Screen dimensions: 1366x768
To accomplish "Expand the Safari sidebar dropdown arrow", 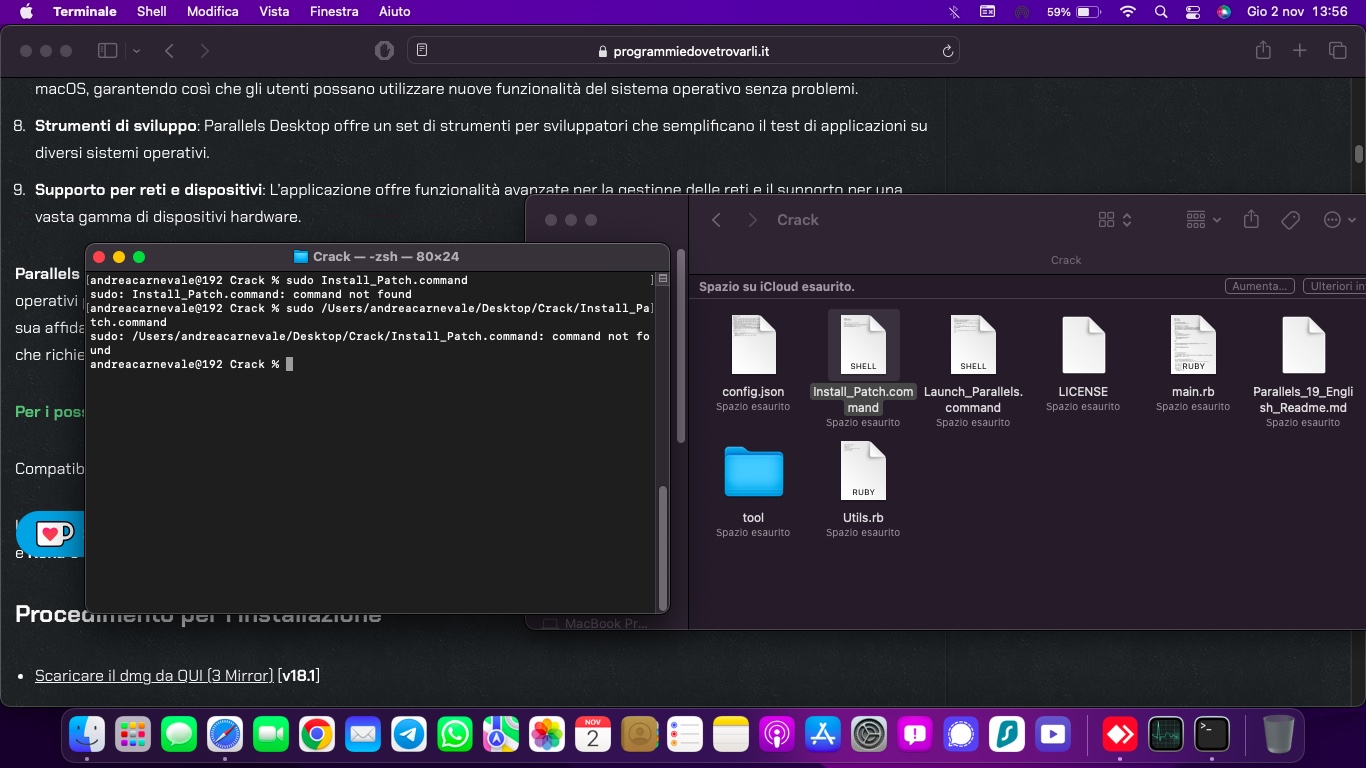I will (x=136, y=51).
